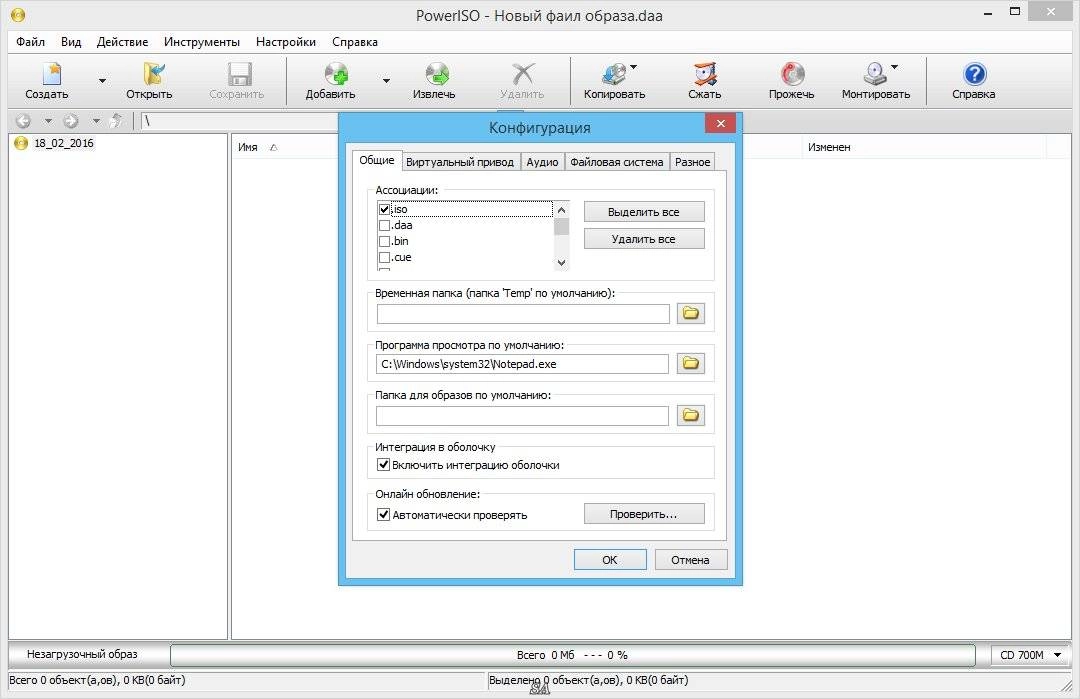Click the associations list scrollbar thumb
1080x699 pixels.
561,227
